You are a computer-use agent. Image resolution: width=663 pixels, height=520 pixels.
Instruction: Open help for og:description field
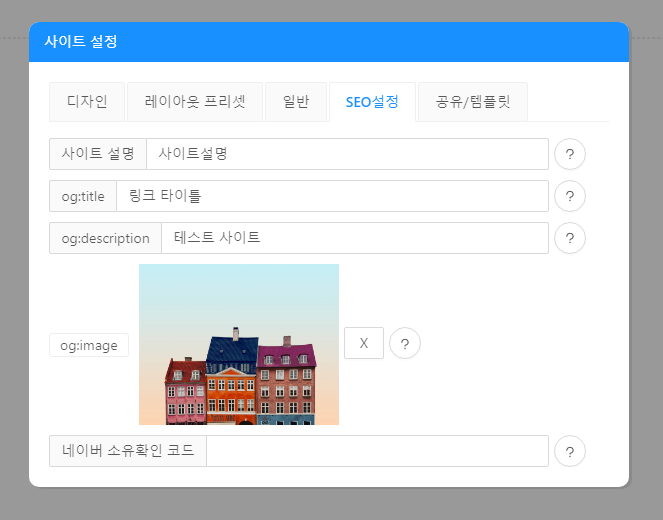569,239
